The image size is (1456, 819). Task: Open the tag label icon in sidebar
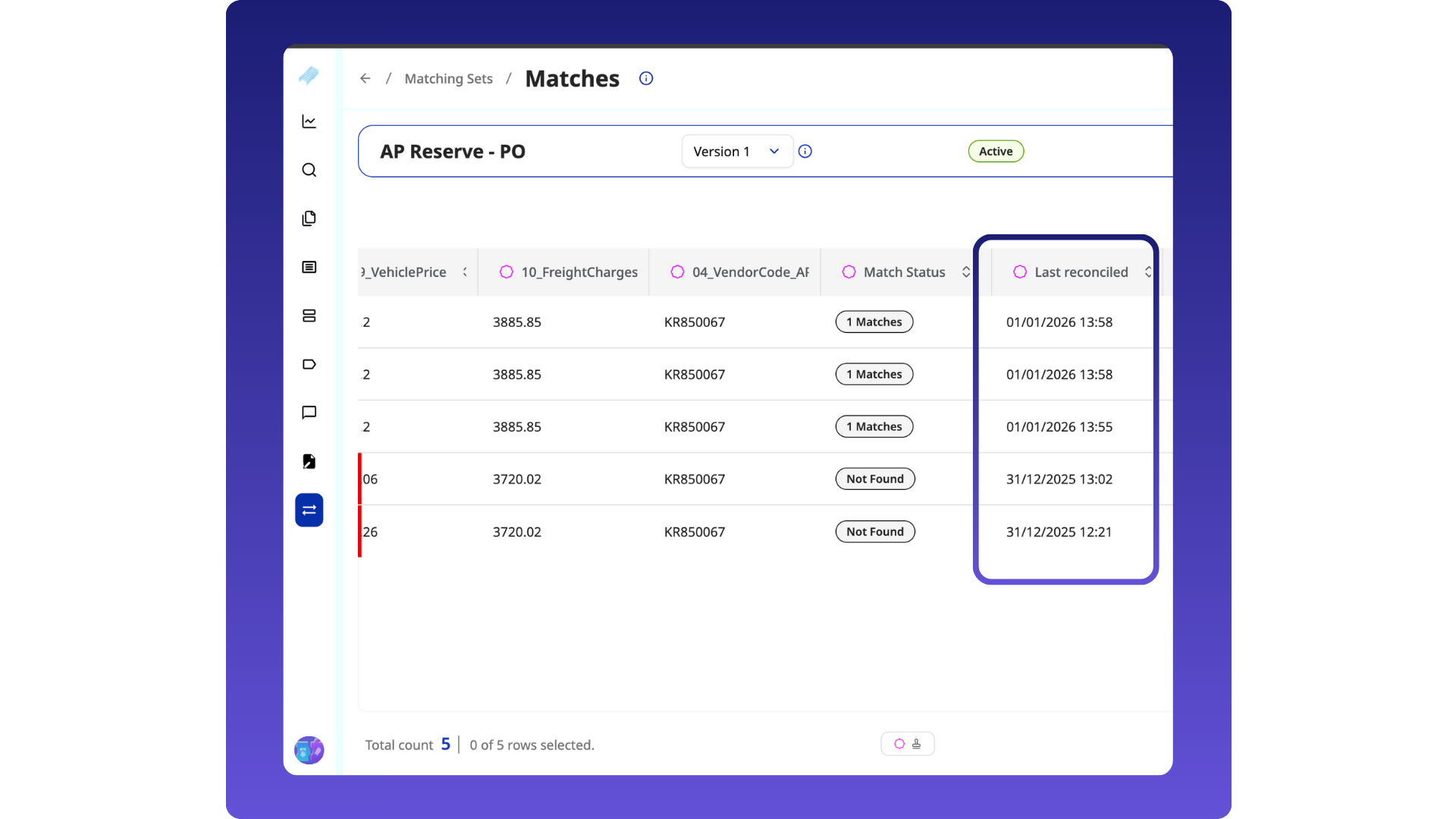pos(309,364)
